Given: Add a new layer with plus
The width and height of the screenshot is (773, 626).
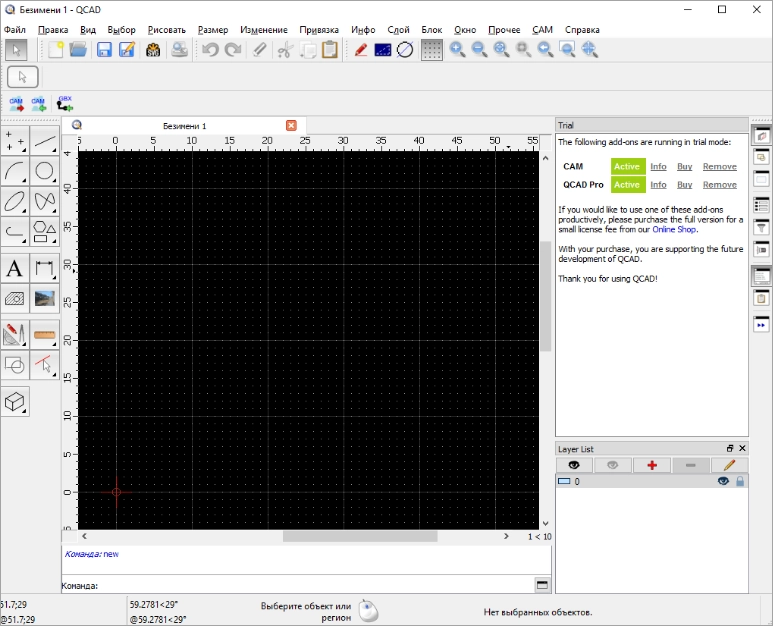Looking at the screenshot, I should point(652,465).
